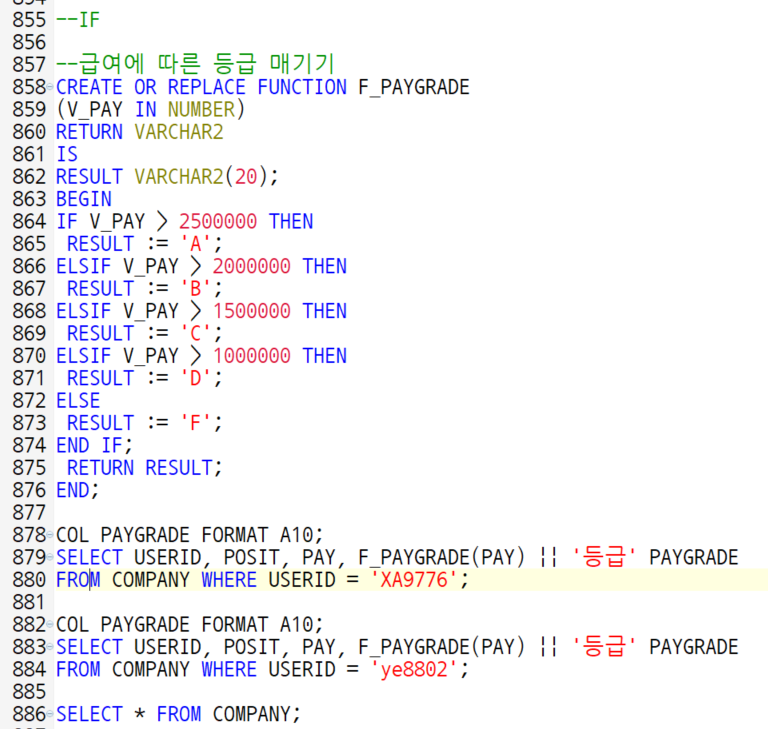Click the '--IF' comment on line 855
This screenshot has height=729, width=768.
click(x=78, y=20)
